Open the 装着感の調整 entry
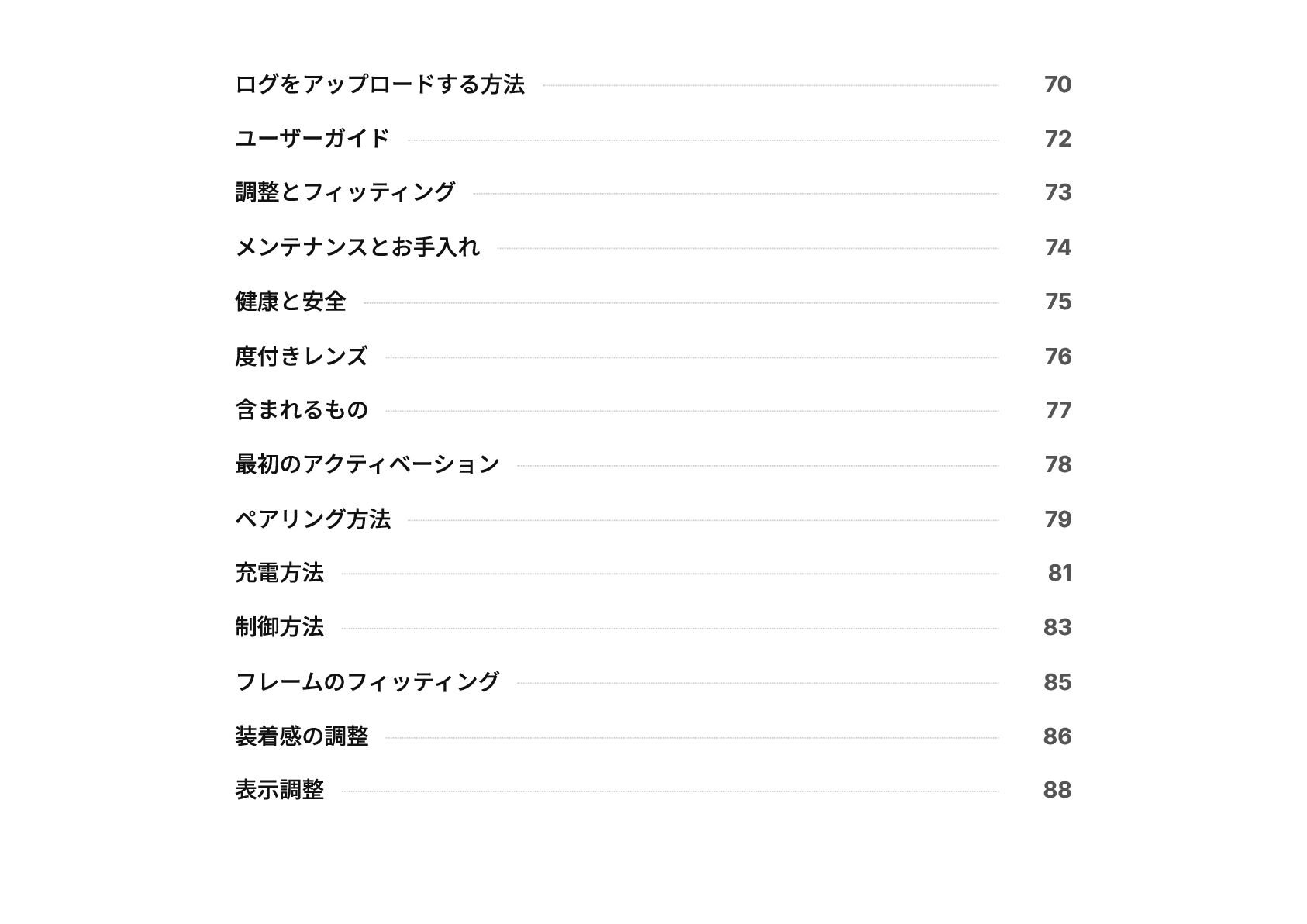This screenshot has height=924, width=1307. (301, 736)
